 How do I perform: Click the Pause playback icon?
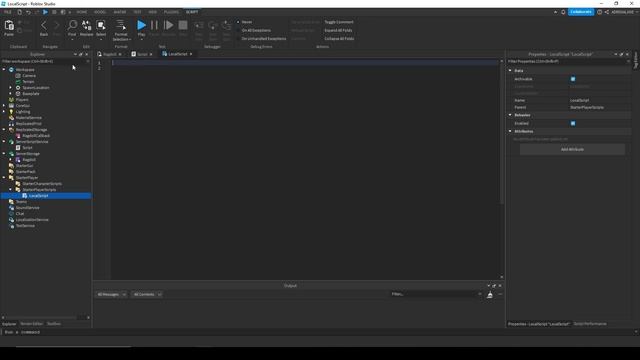pos(154,25)
